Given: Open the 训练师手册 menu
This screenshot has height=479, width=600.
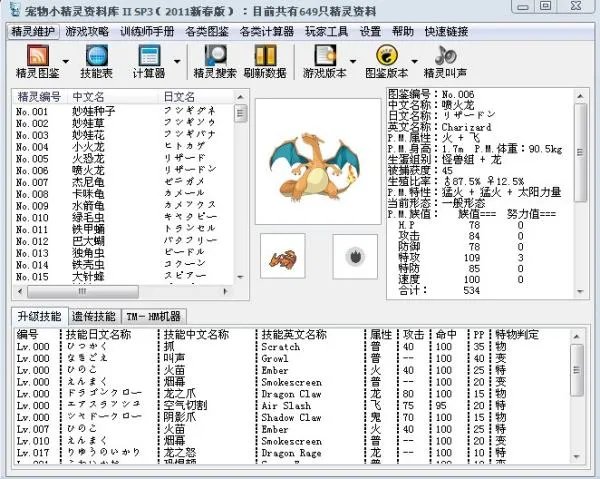Looking at the screenshot, I should click(147, 31).
